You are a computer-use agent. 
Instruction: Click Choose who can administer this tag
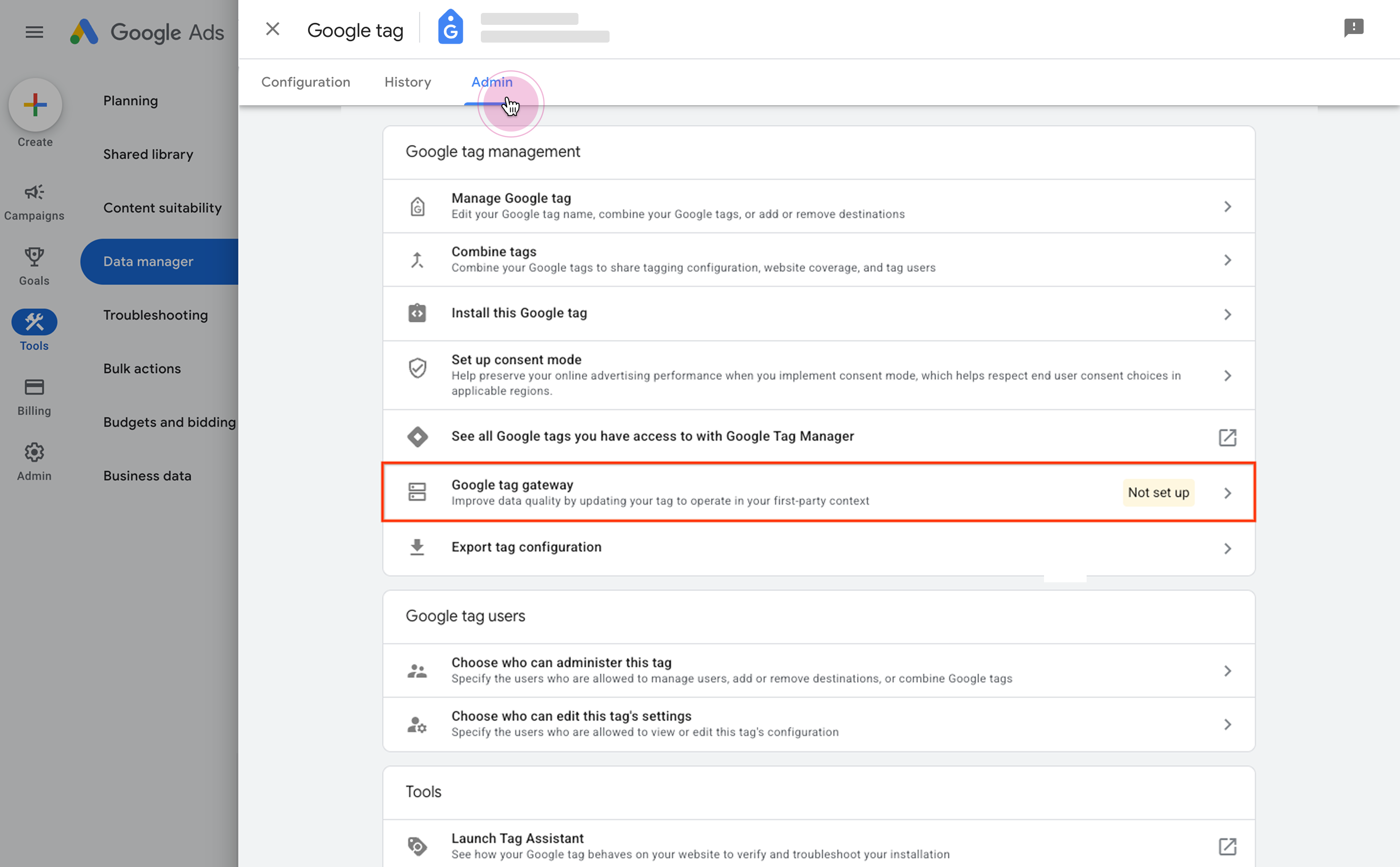[561, 663]
